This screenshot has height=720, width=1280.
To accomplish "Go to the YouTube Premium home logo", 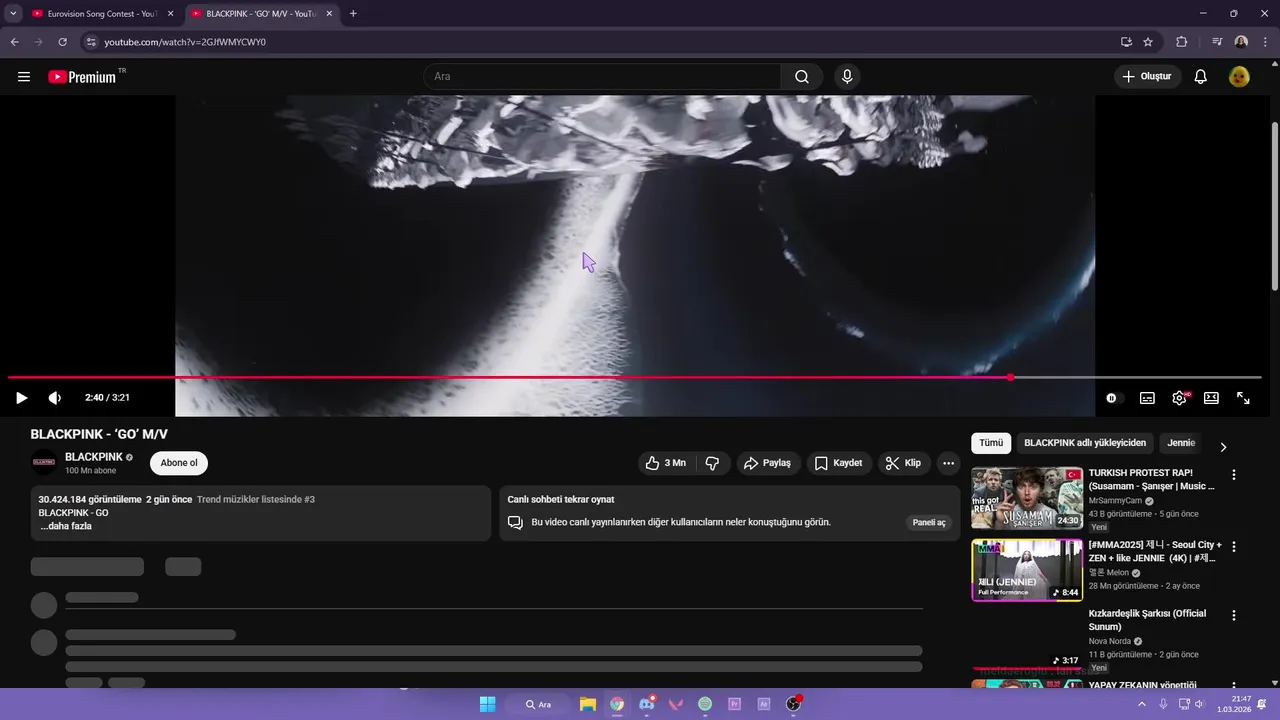I will (82, 77).
